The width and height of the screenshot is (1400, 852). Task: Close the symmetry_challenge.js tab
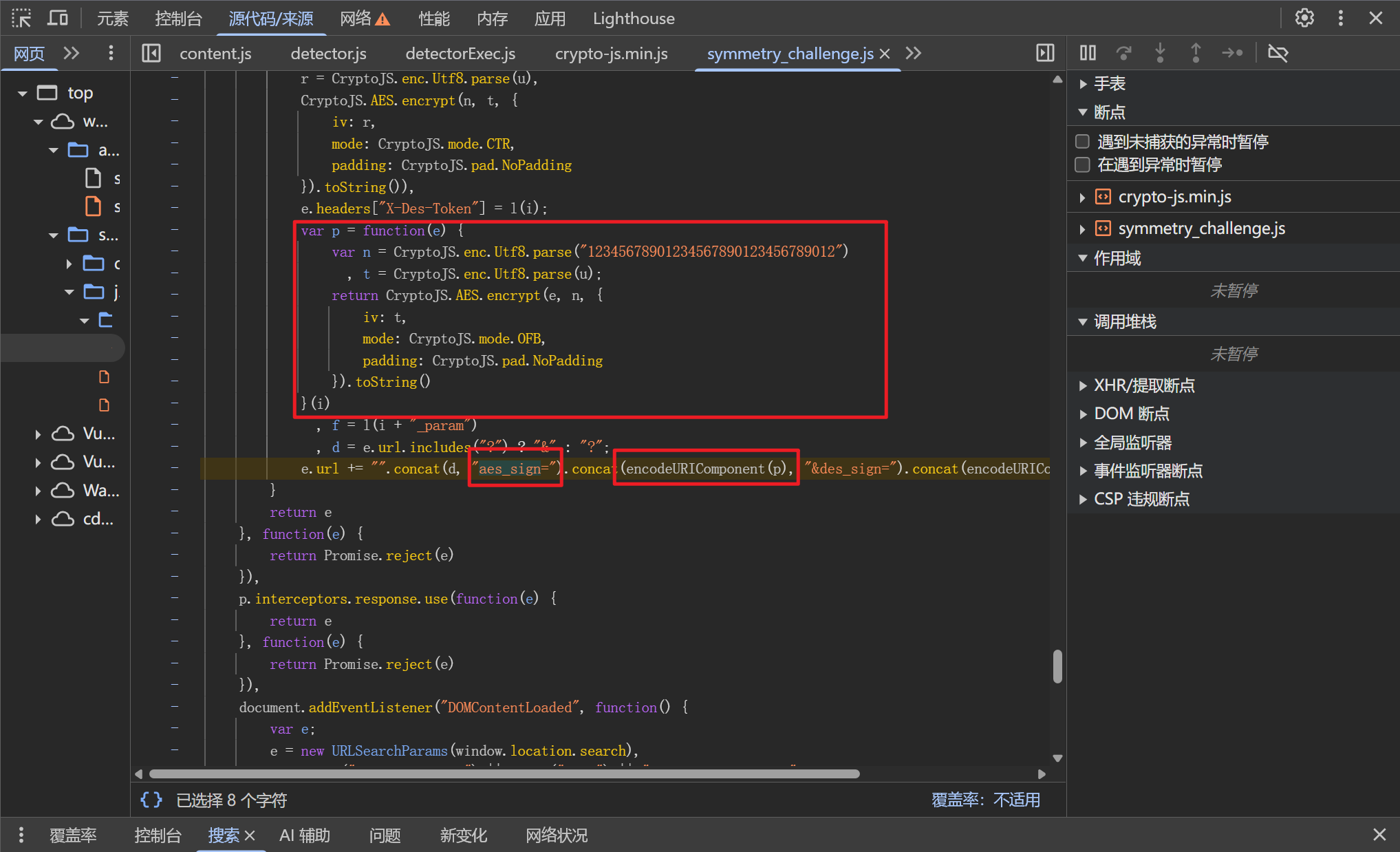[885, 54]
